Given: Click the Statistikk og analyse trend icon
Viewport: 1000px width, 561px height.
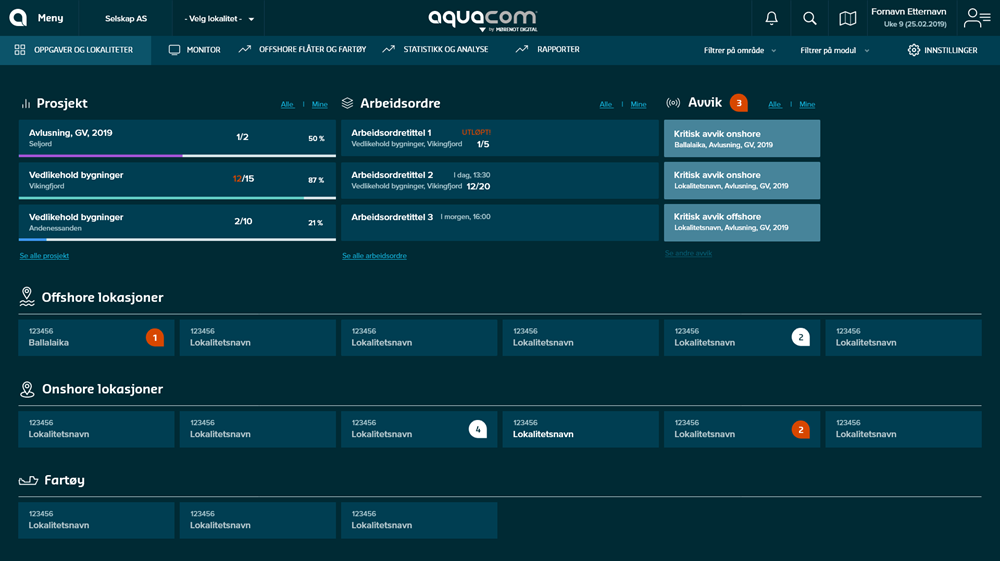Looking at the screenshot, I should (x=388, y=49).
